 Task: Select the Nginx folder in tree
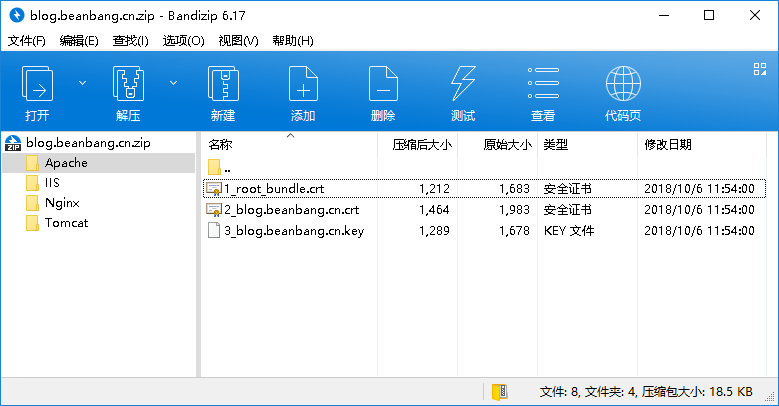pyautogui.click(x=62, y=203)
